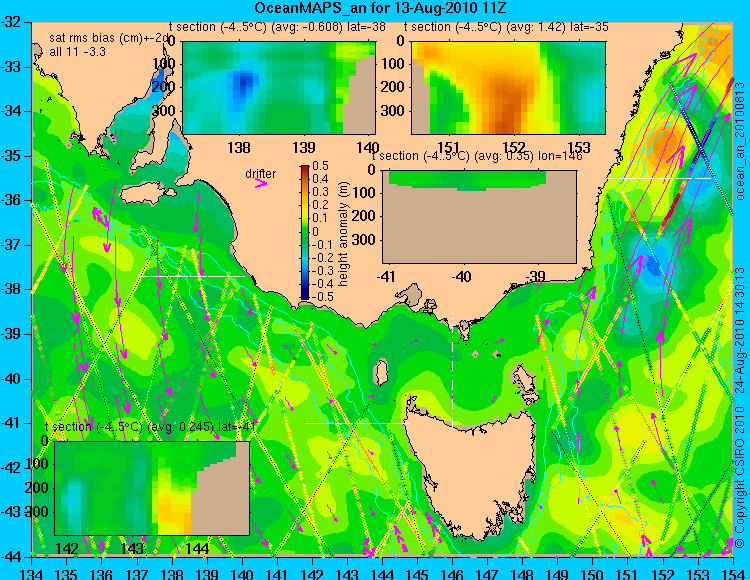
Task: Click the 150 longitude axis label
Action: 593,574
